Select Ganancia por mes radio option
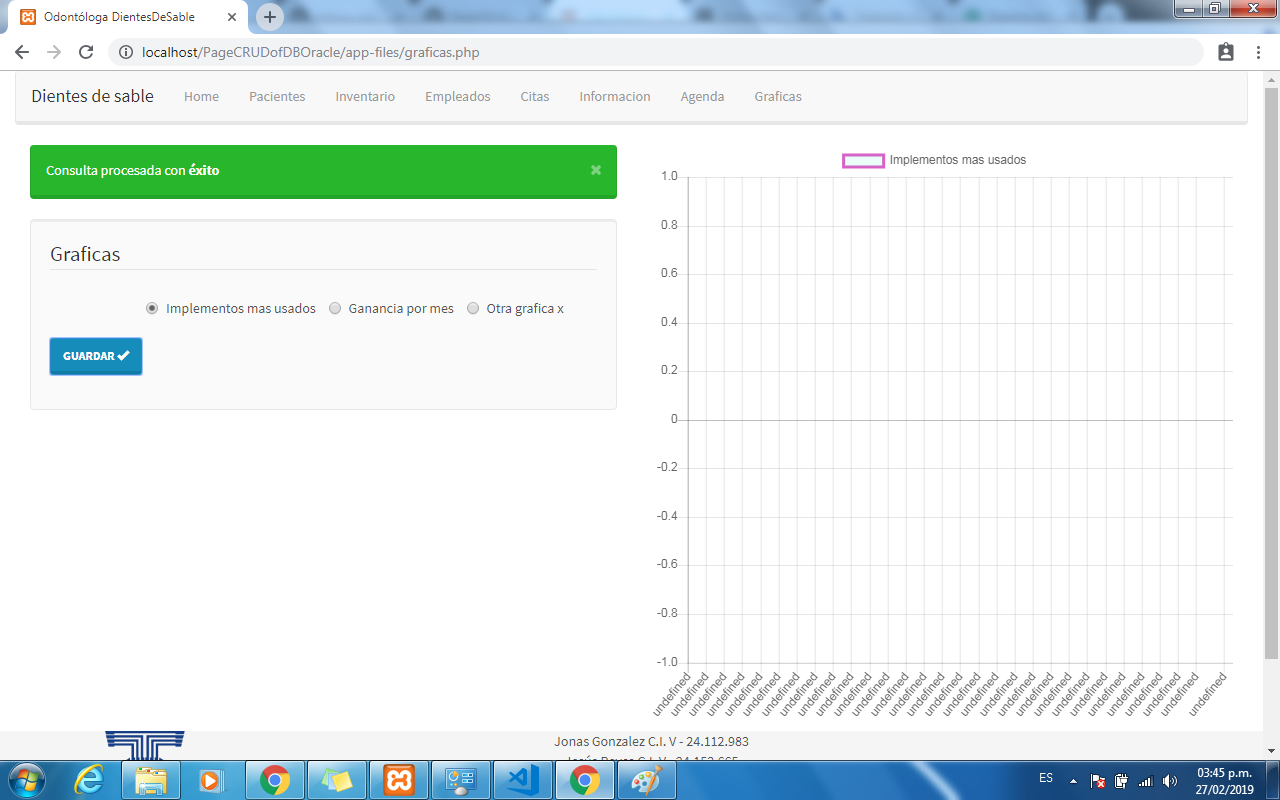 (x=335, y=308)
